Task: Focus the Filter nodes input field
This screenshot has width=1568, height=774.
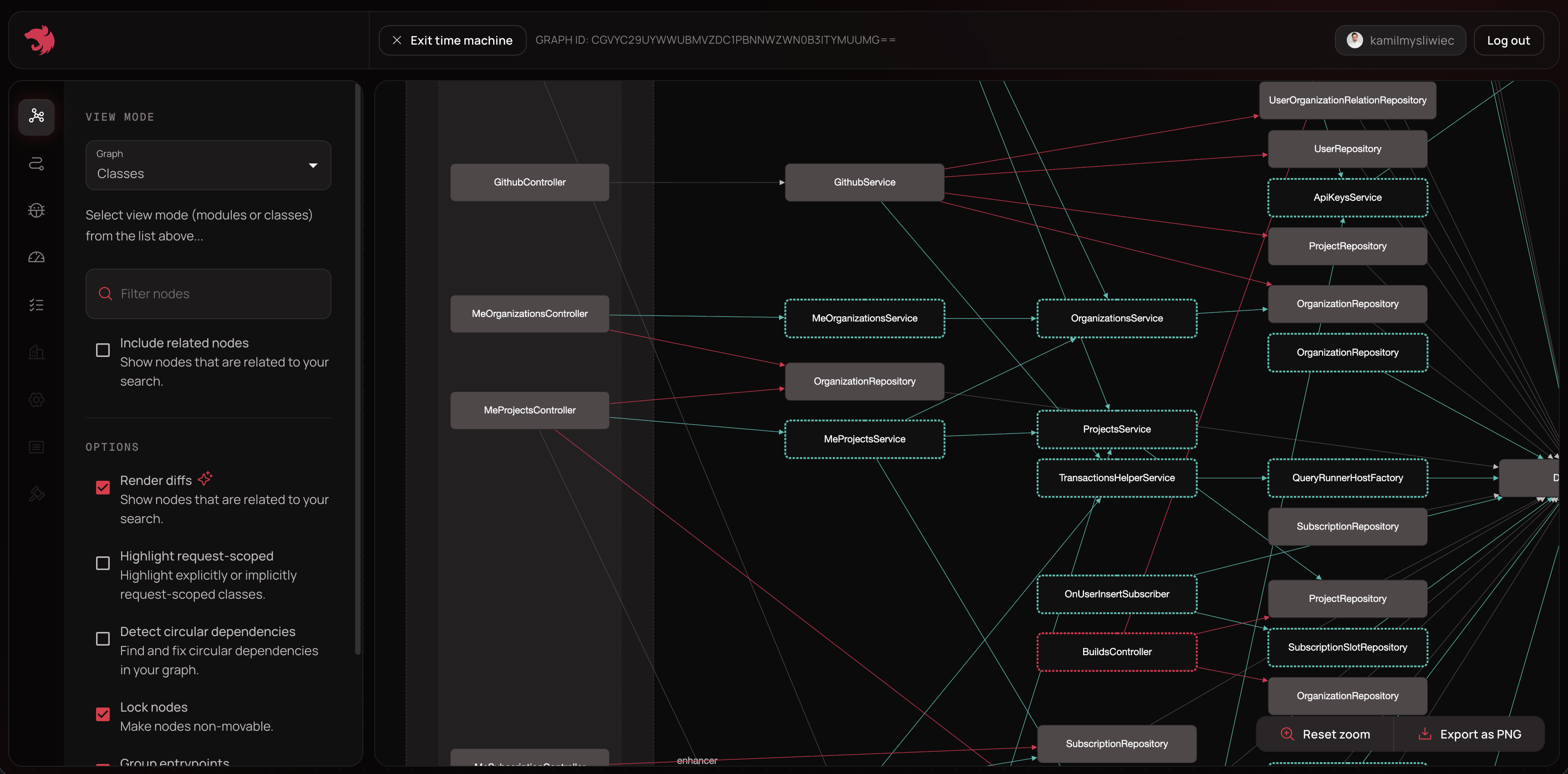Action: [208, 294]
